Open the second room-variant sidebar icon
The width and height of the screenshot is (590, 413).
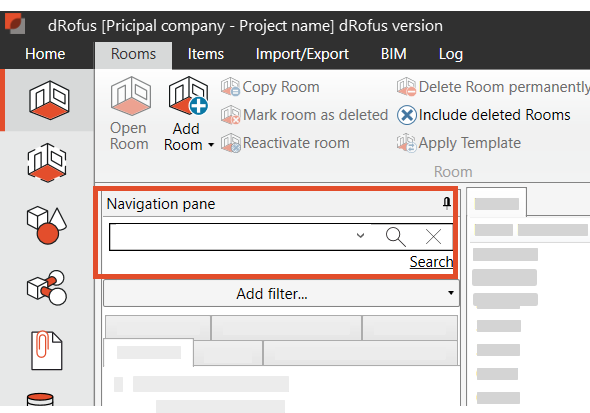coord(47,162)
